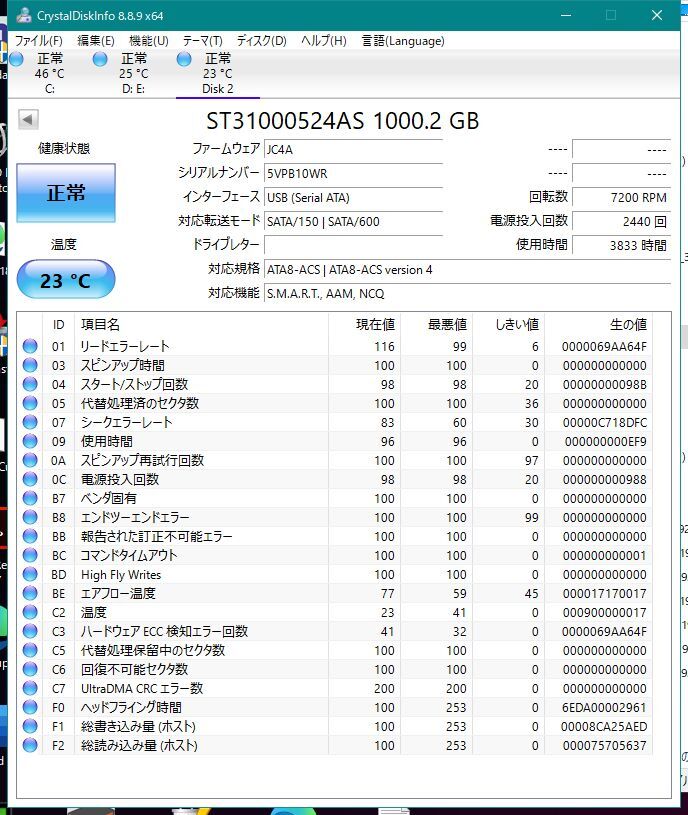This screenshot has width=688, height=815.
Task: Click status icon of row BC コマンドタイムアウト
Action: tap(30, 555)
